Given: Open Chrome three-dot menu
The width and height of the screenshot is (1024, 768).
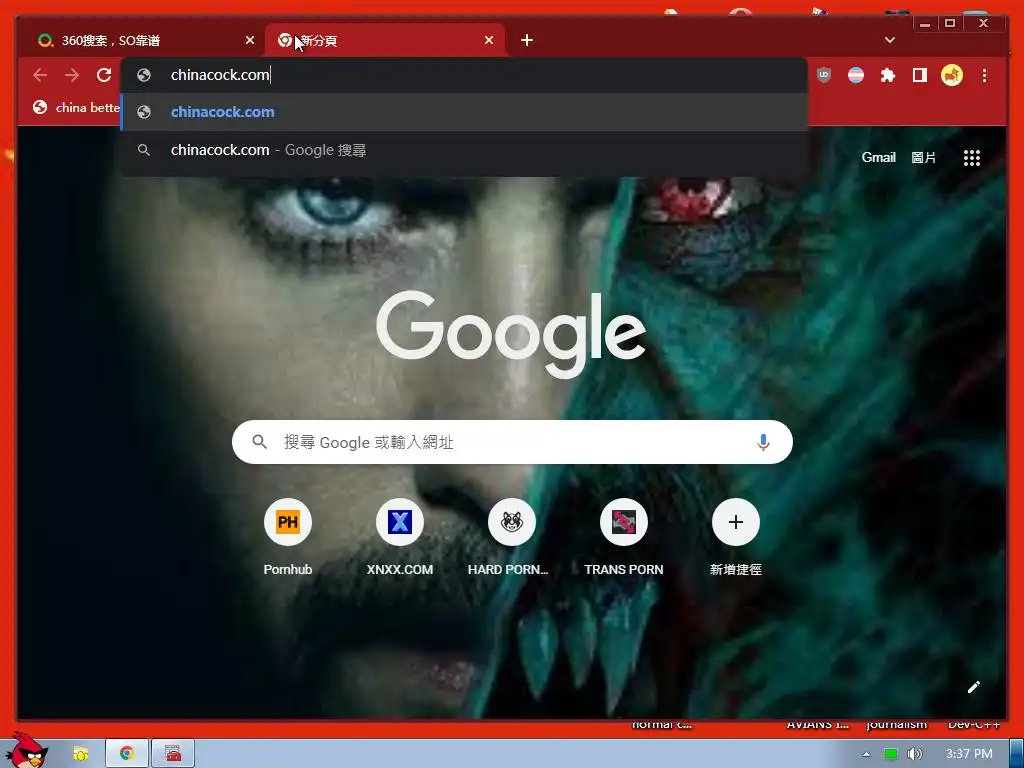Looking at the screenshot, I should pyautogui.click(x=984, y=75).
